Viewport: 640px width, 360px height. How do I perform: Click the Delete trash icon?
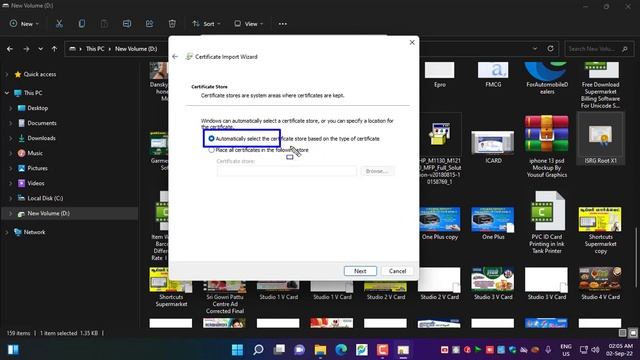point(172,24)
